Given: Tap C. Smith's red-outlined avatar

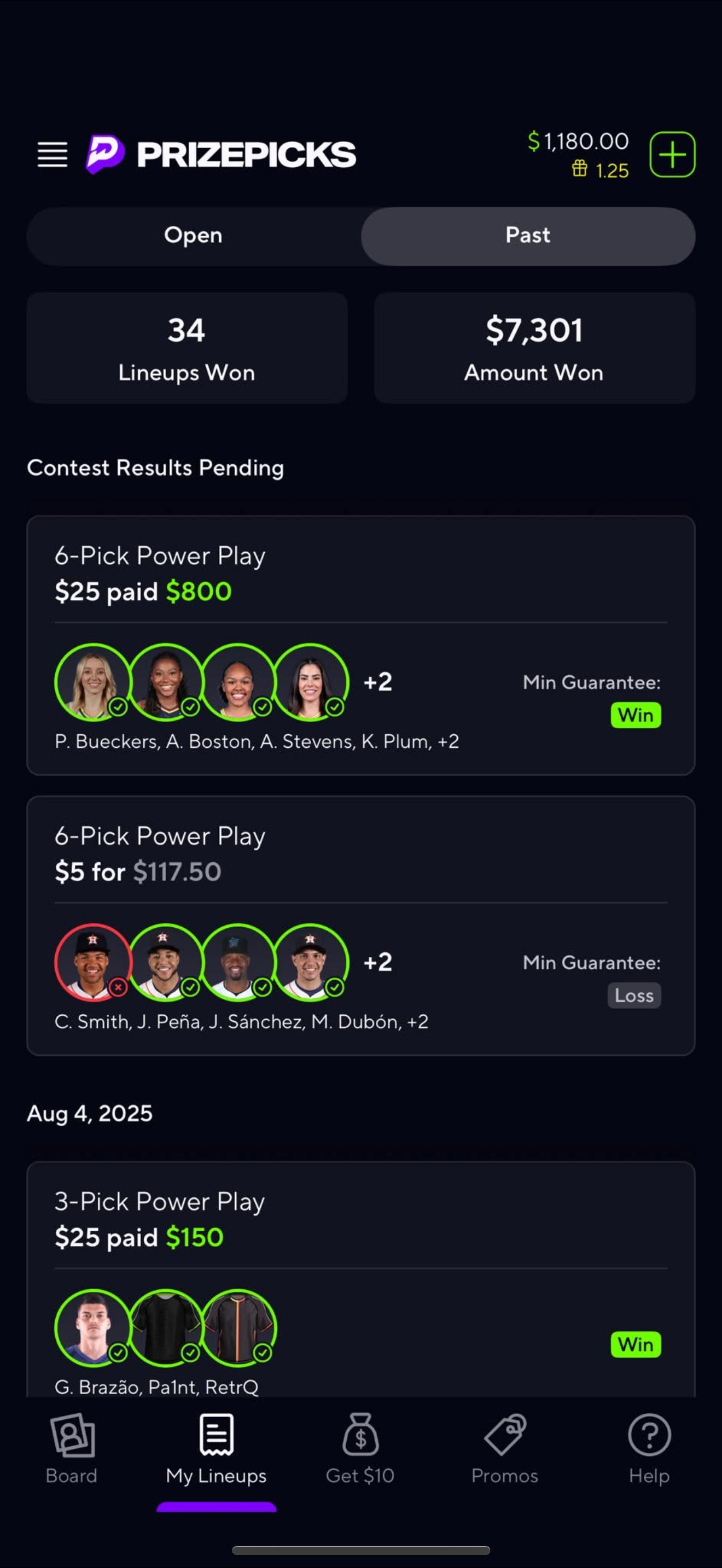Looking at the screenshot, I should [x=92, y=962].
